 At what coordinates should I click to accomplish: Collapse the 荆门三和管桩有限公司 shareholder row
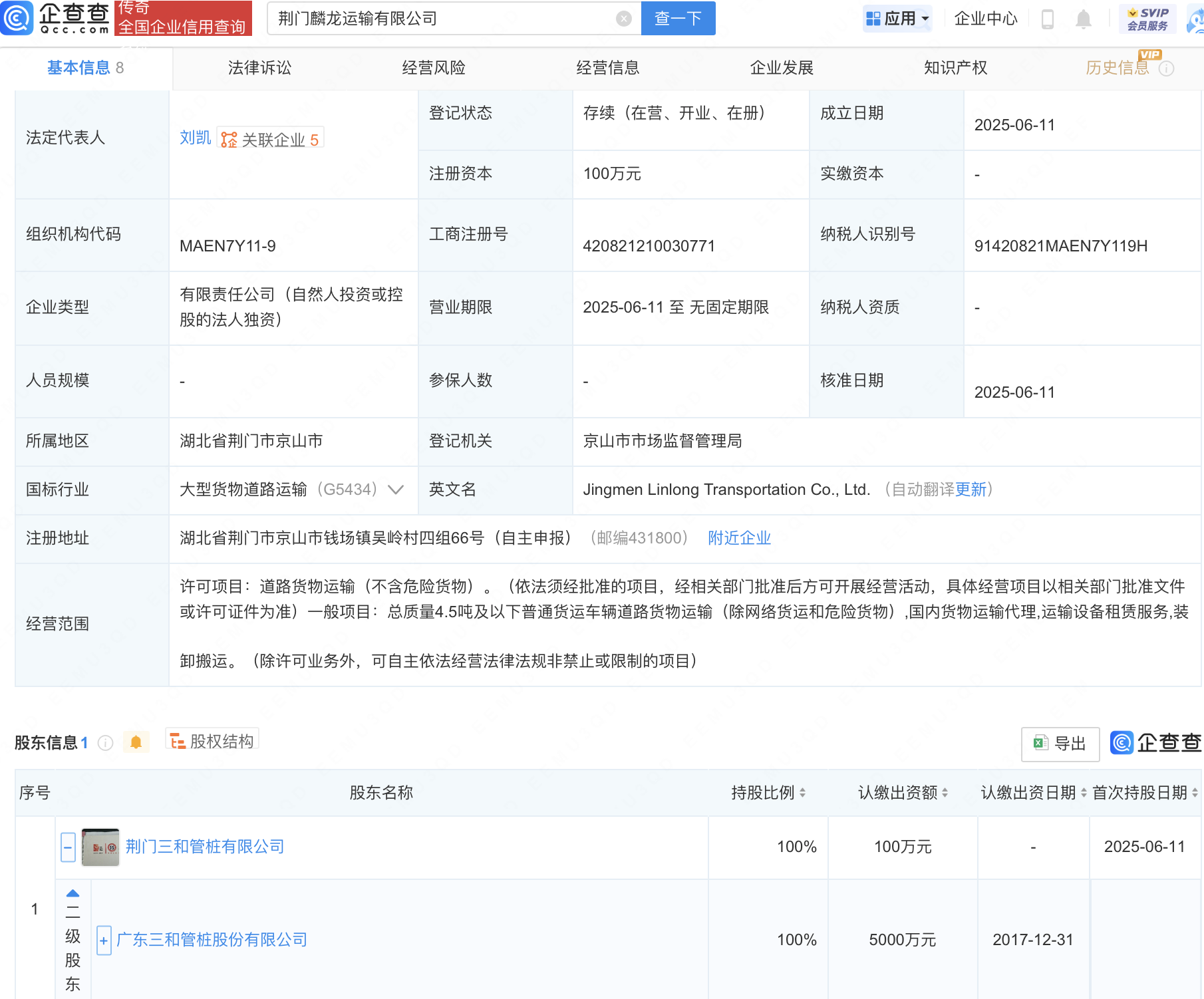68,847
